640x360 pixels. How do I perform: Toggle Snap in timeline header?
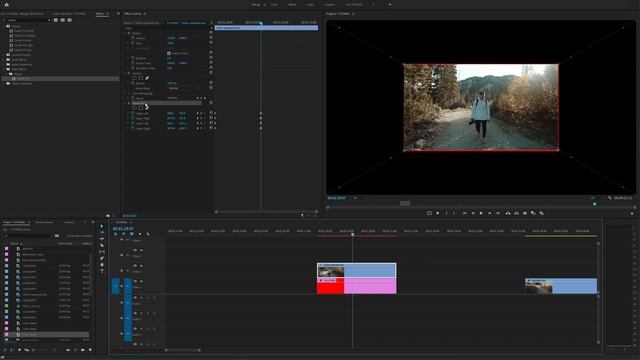click(x=123, y=234)
